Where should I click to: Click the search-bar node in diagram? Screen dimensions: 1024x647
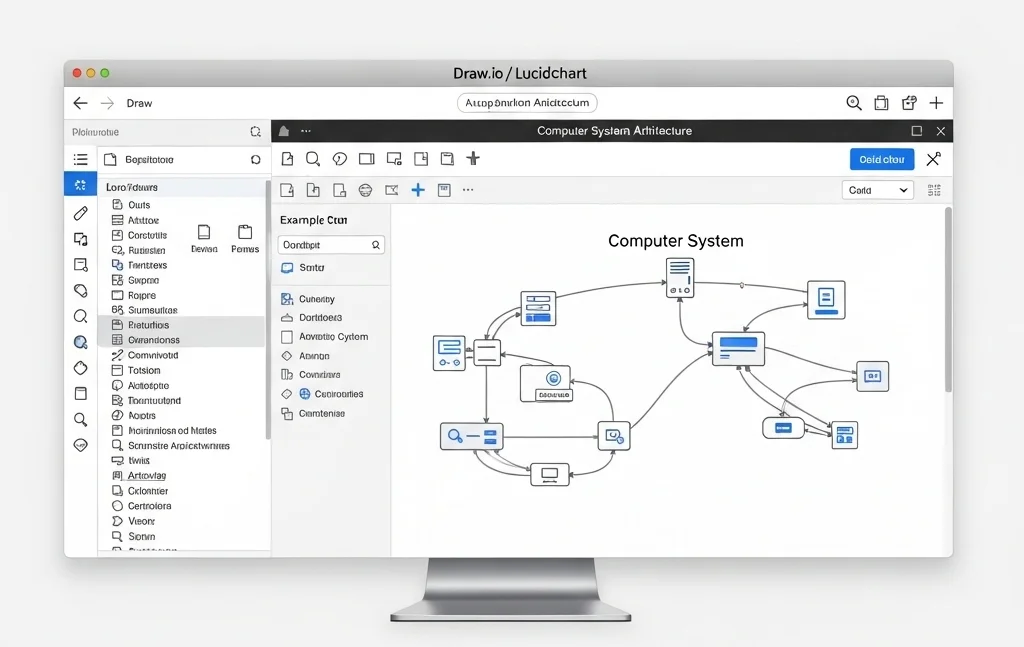pos(472,436)
